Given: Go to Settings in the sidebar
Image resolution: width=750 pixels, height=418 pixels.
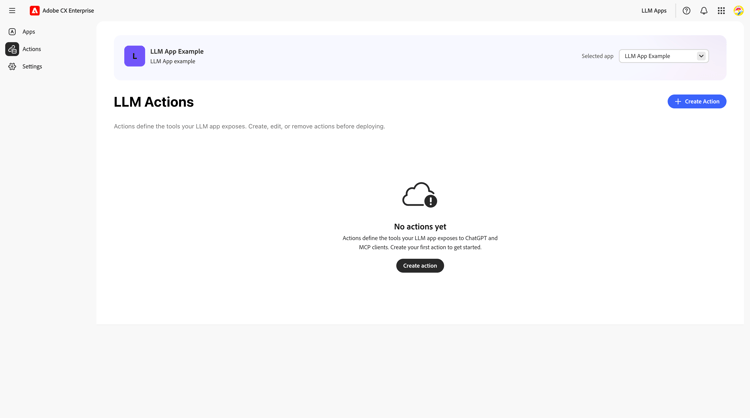Looking at the screenshot, I should tap(32, 66).
